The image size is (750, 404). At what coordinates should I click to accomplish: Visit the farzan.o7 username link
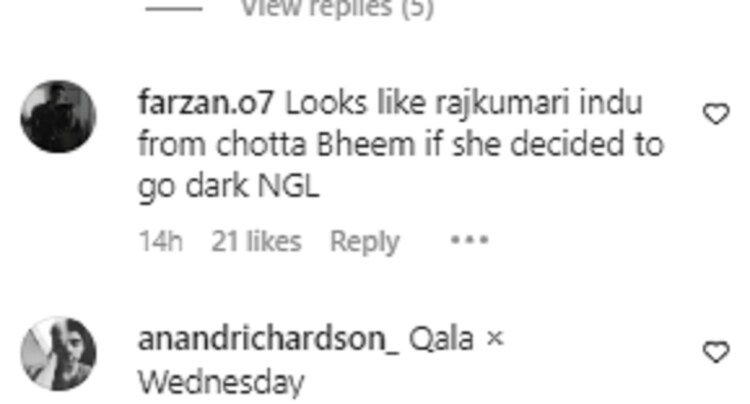point(206,103)
